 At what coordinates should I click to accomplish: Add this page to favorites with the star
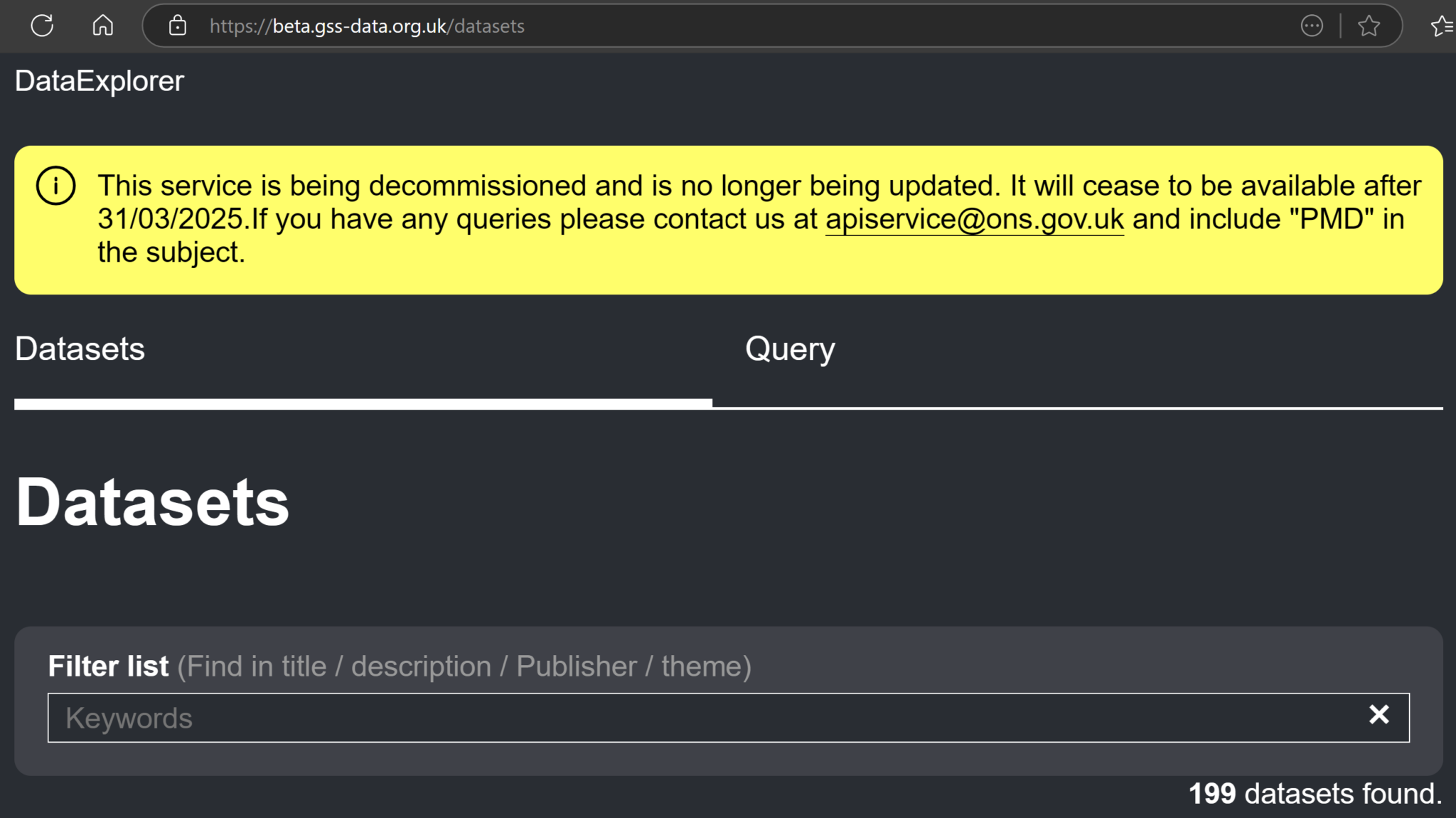coord(1369,26)
